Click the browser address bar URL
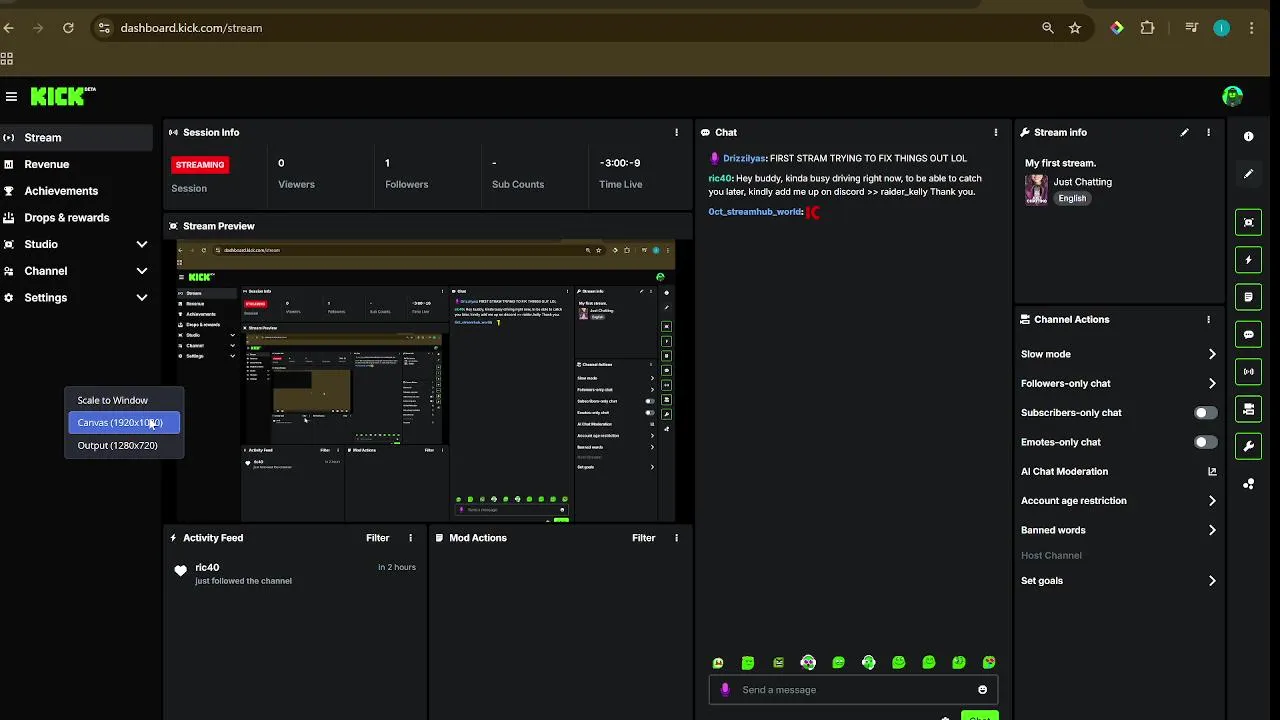Viewport: 1280px width, 720px height. coord(191,28)
